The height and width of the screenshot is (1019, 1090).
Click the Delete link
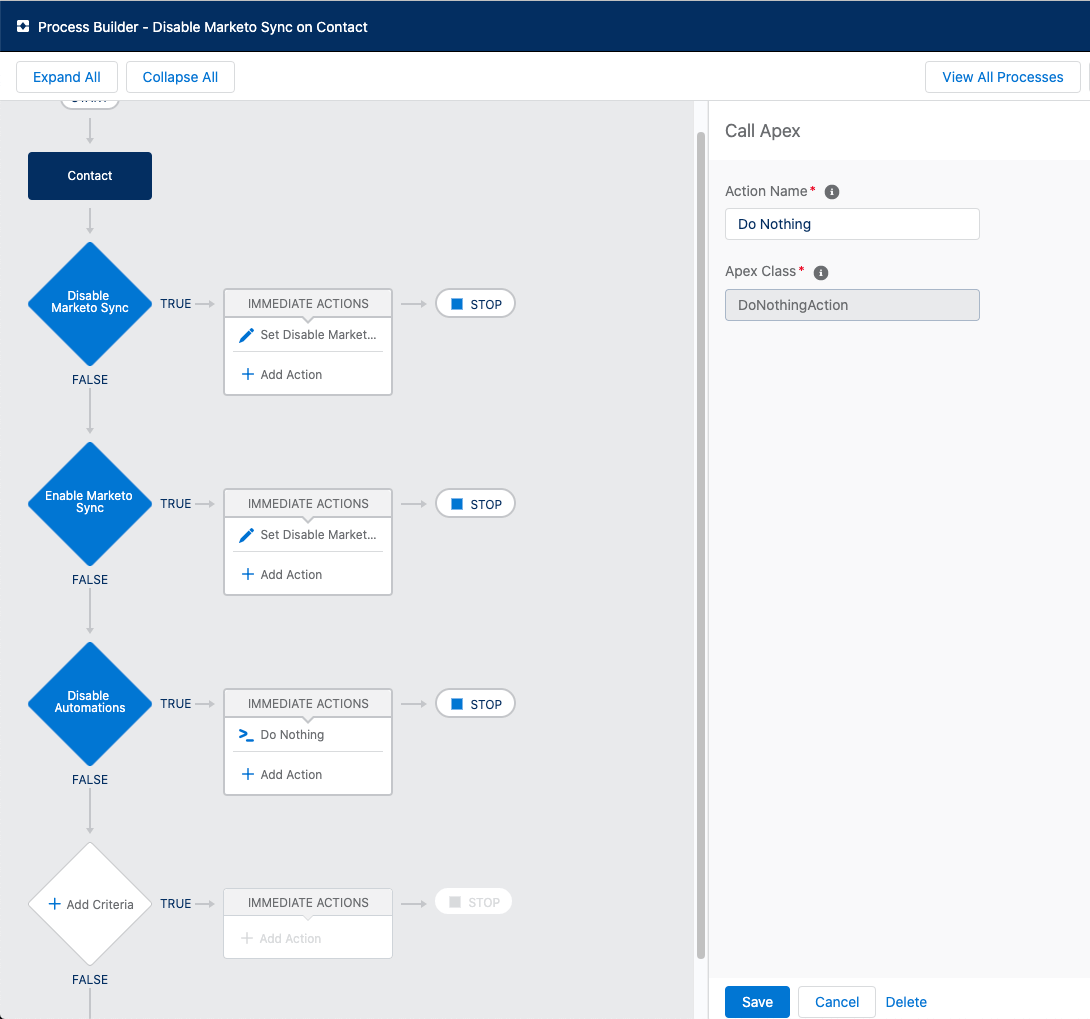point(906,1002)
